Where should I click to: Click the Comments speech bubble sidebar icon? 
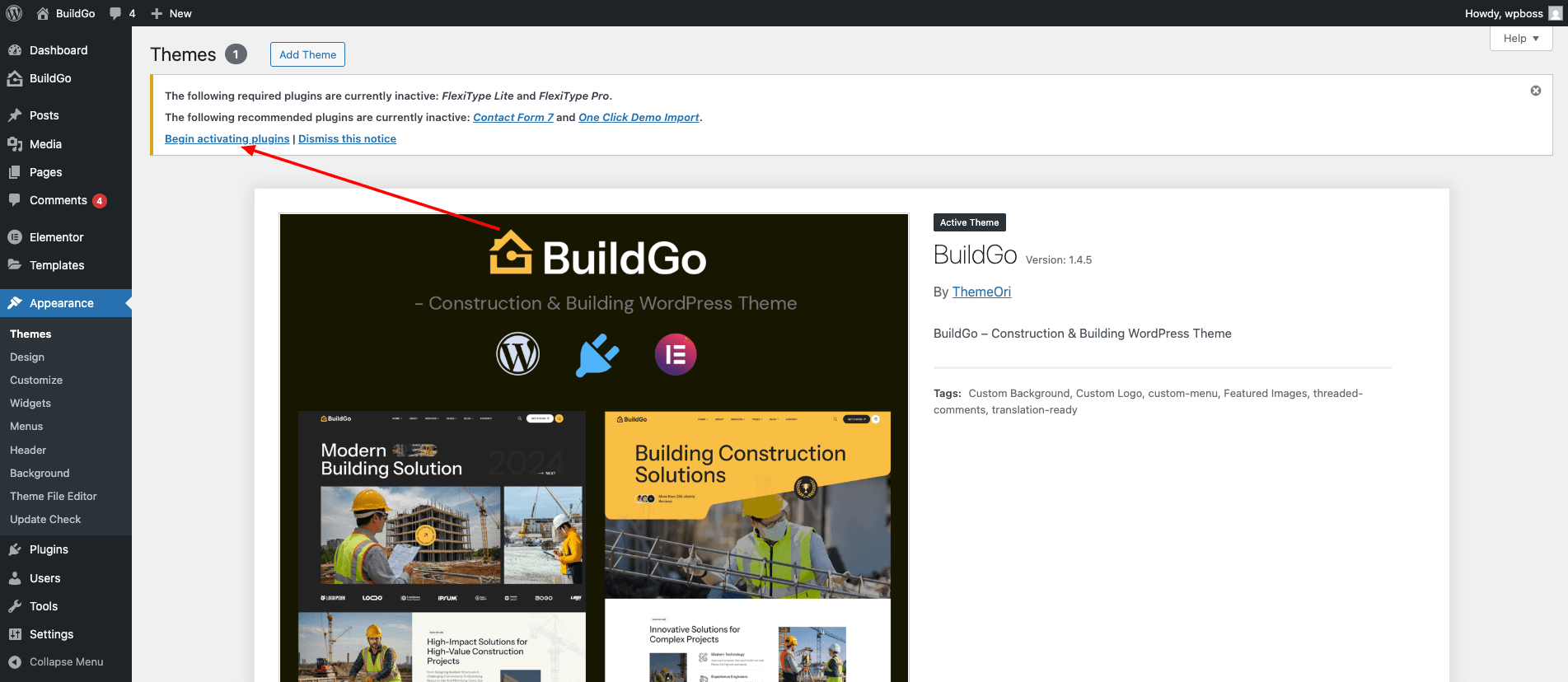[x=15, y=200]
